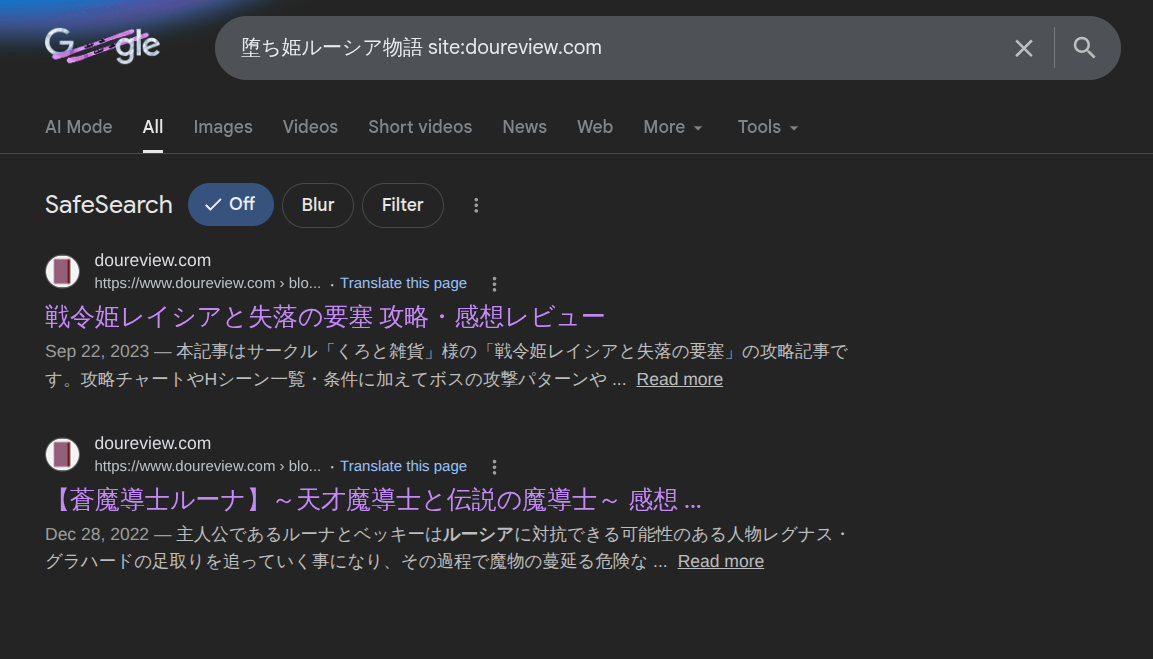Switch to News tab
This screenshot has width=1153, height=659.
point(524,127)
